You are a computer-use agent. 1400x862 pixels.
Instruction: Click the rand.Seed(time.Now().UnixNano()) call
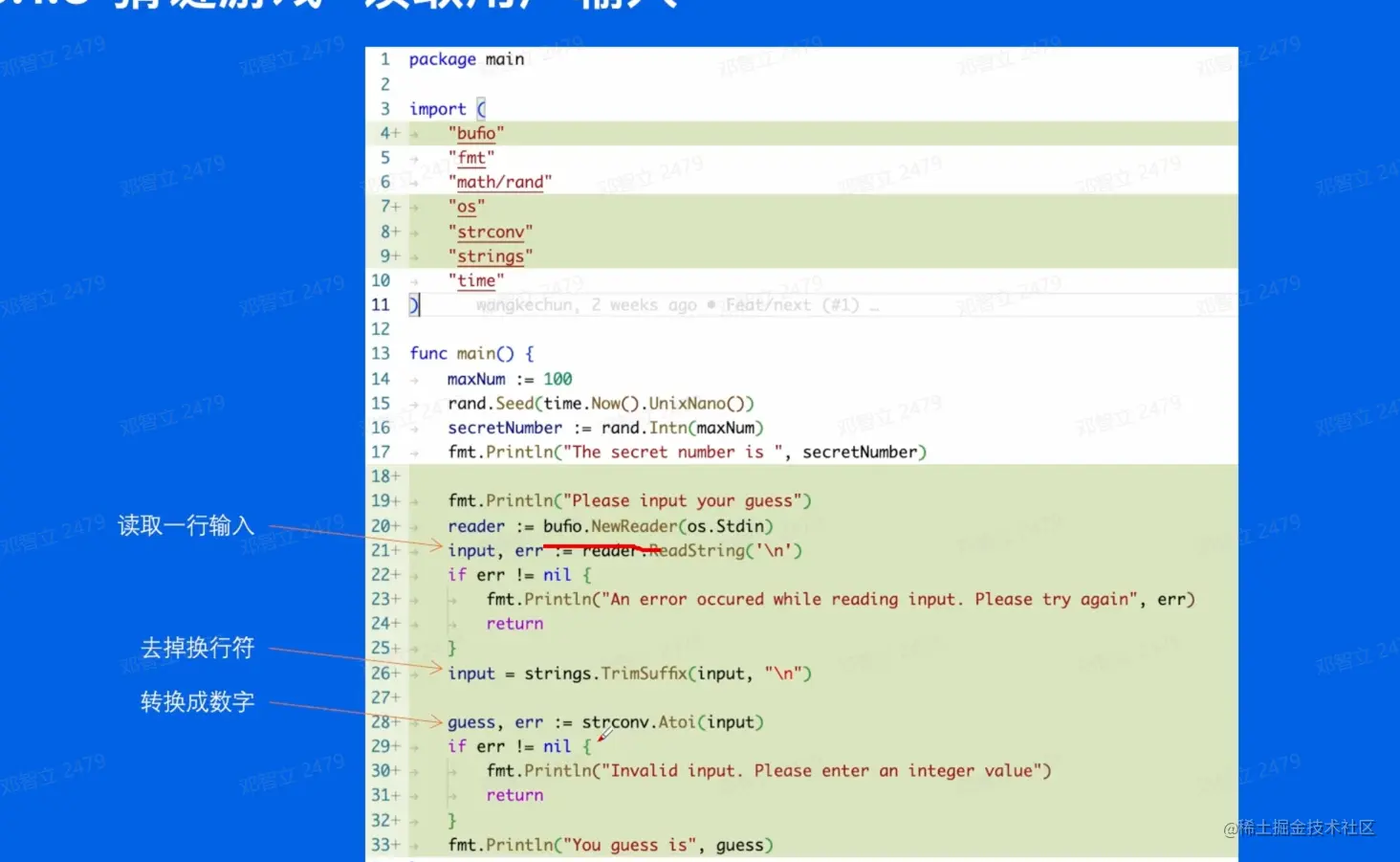click(601, 403)
